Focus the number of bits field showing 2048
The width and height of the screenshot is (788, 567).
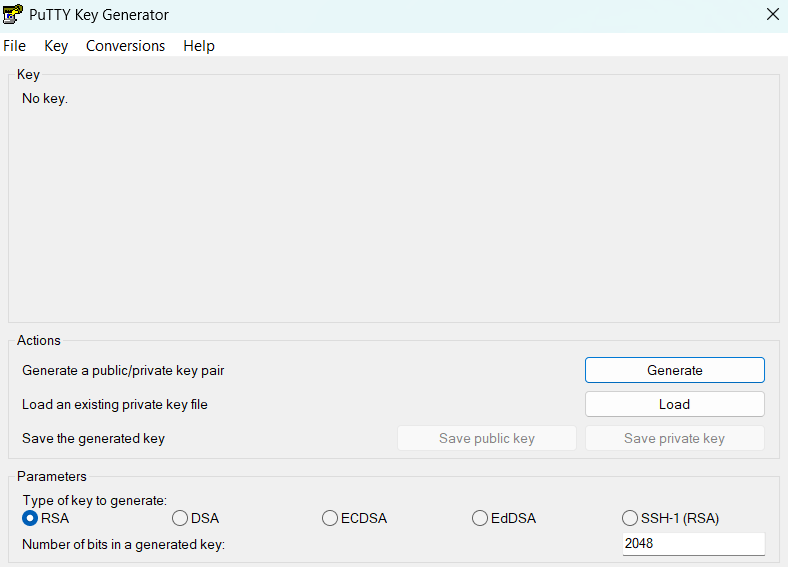pos(692,544)
